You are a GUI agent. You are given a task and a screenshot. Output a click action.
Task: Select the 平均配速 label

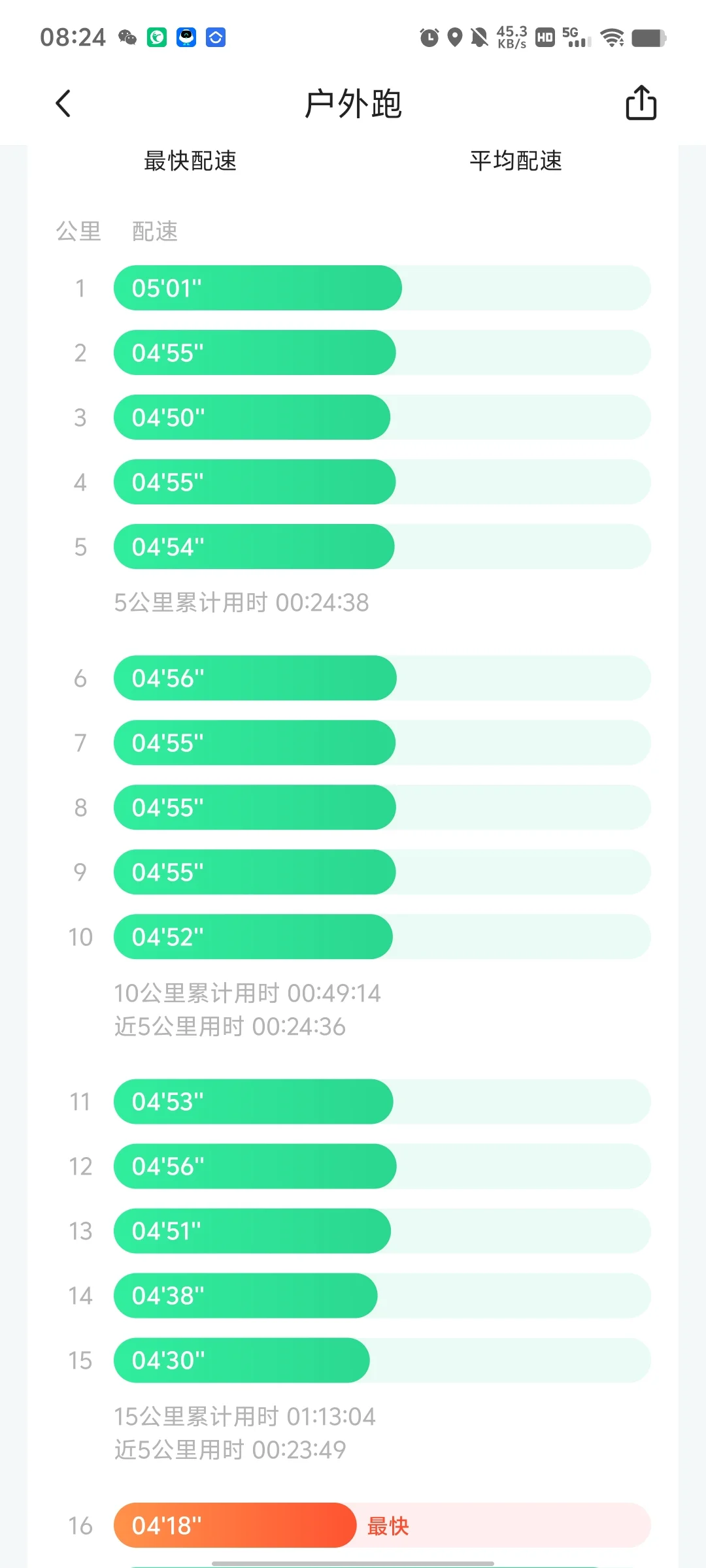[516, 161]
